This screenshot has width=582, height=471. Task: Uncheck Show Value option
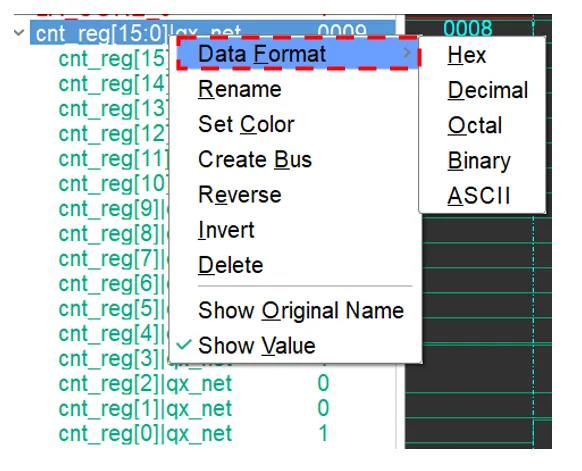click(x=256, y=345)
